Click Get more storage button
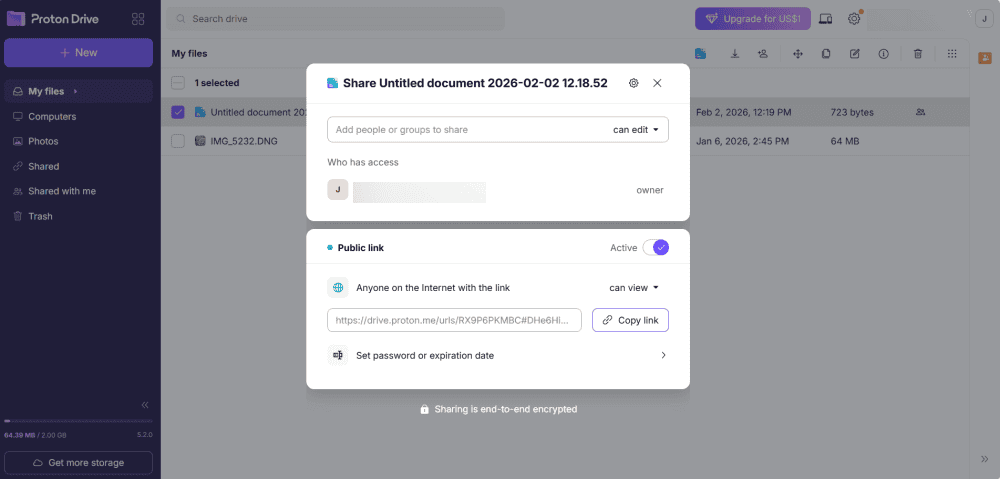Screen dimensions: 1000x479 pos(78,463)
